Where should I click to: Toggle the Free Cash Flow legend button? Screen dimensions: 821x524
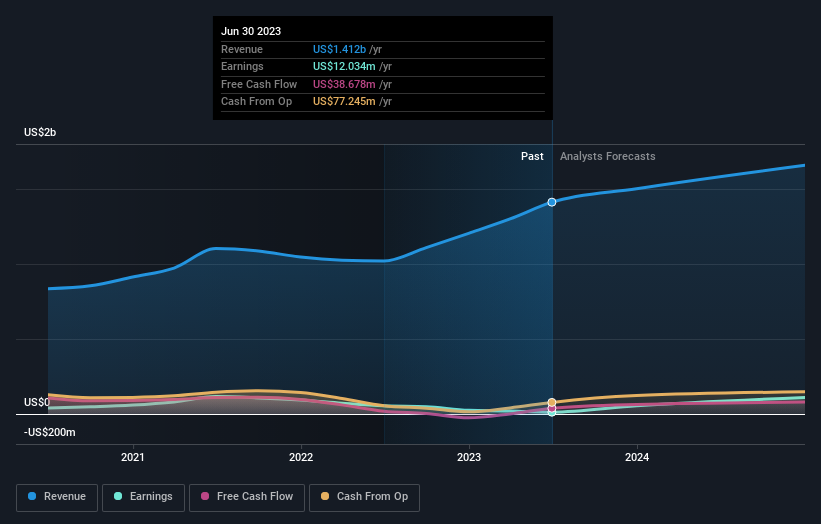tap(247, 497)
